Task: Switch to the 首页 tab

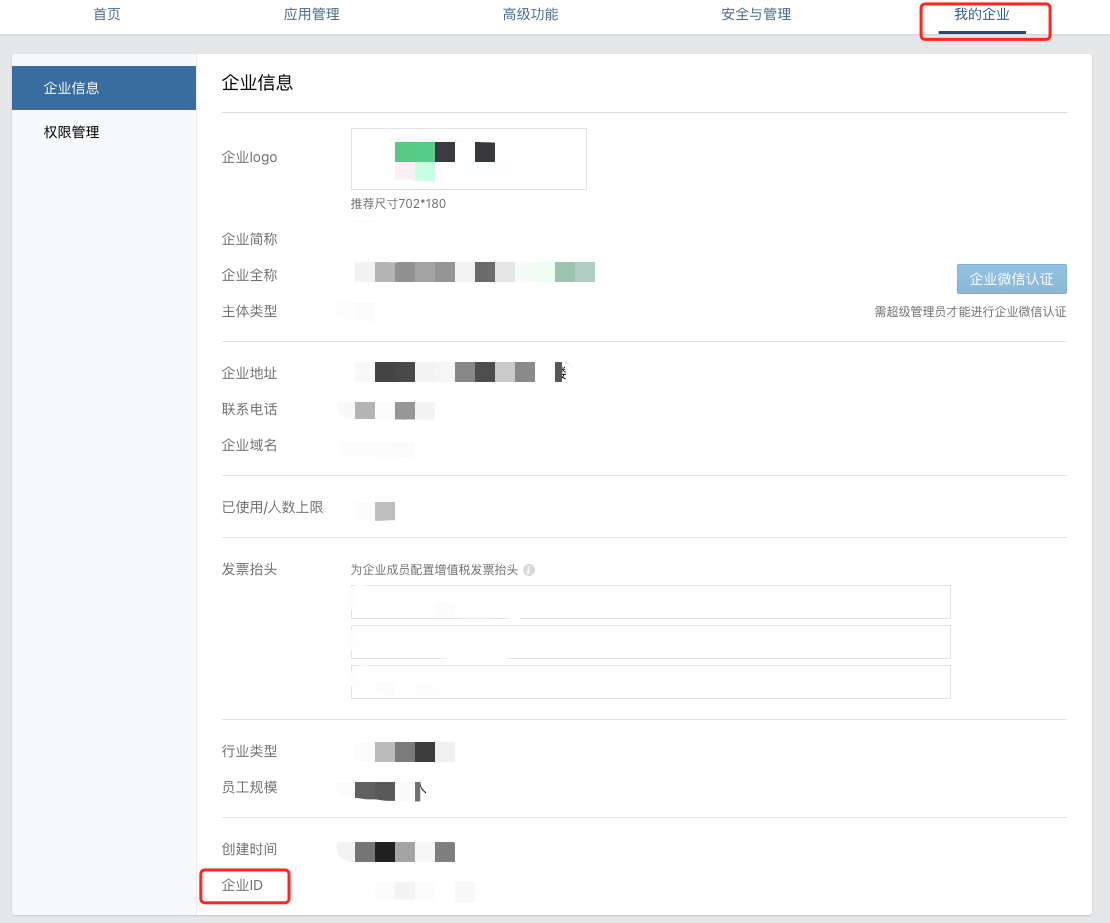Action: click(x=106, y=15)
